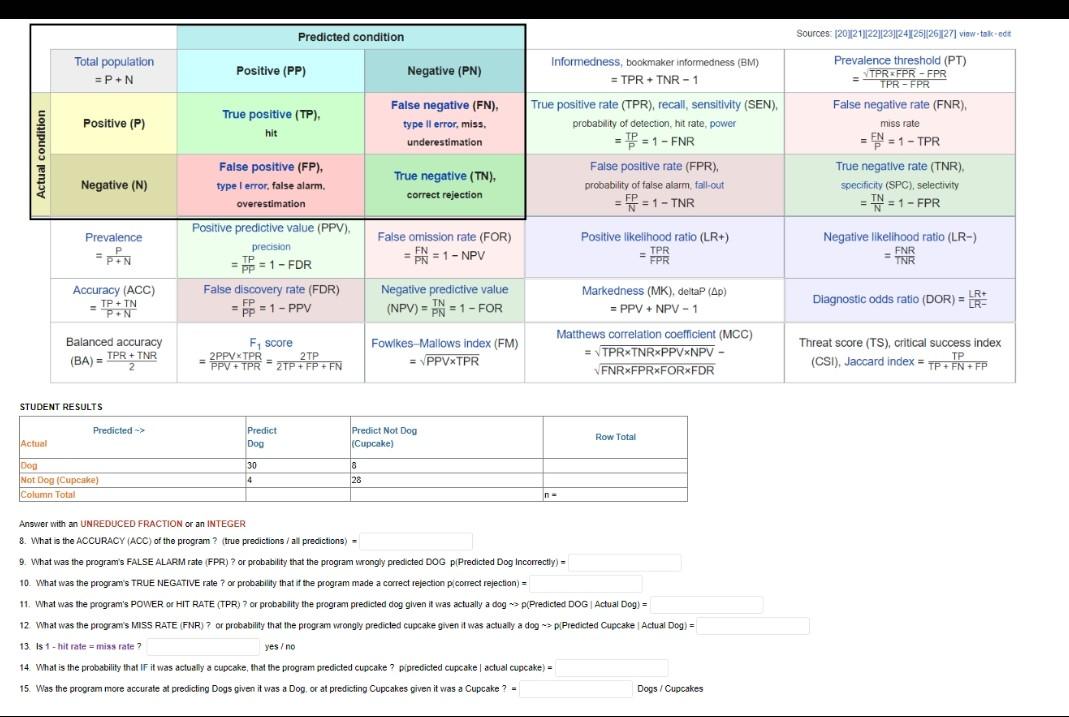Click the 'n =' total cell
This screenshot has width=1069, height=717.
(x=615, y=494)
